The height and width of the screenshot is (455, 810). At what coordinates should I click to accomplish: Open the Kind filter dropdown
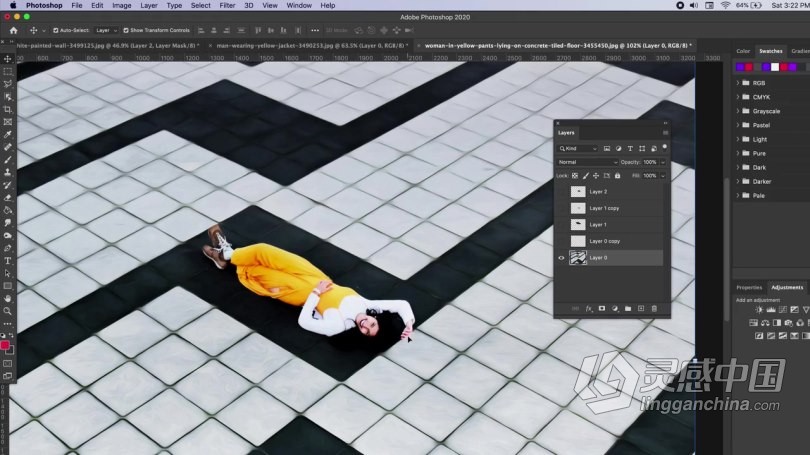578,149
